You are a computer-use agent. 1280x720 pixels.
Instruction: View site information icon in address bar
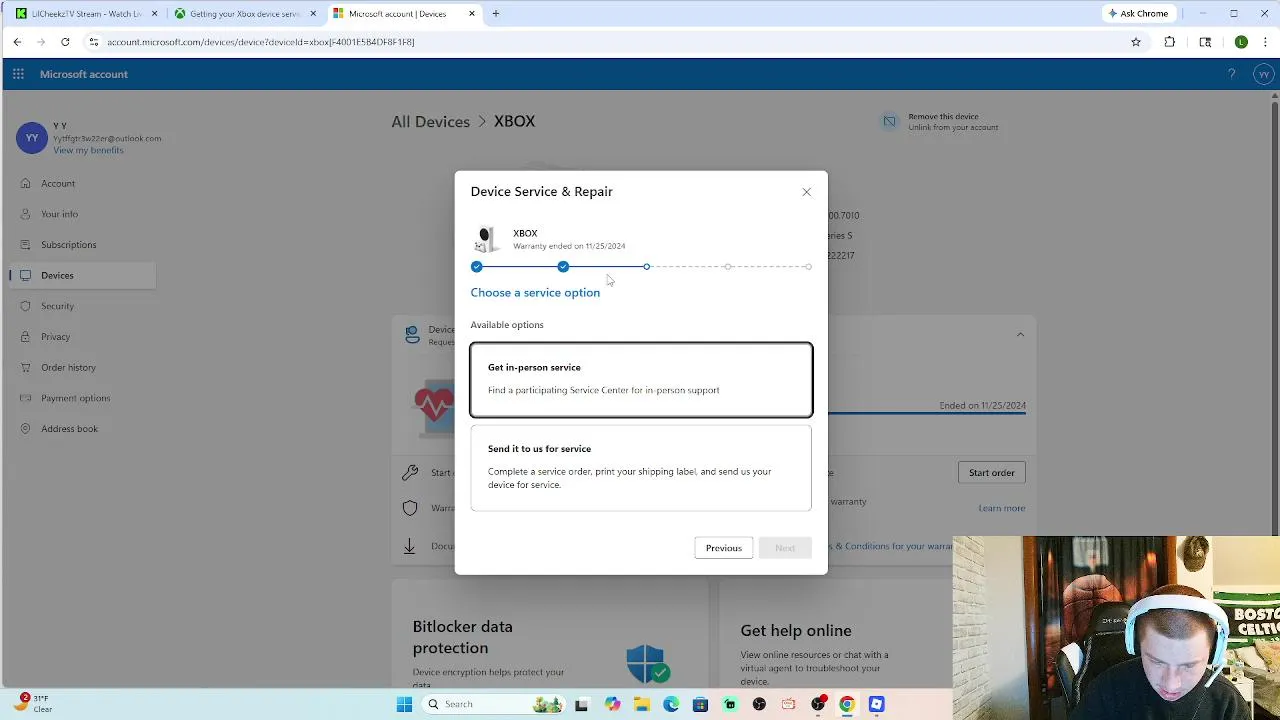pos(93,42)
